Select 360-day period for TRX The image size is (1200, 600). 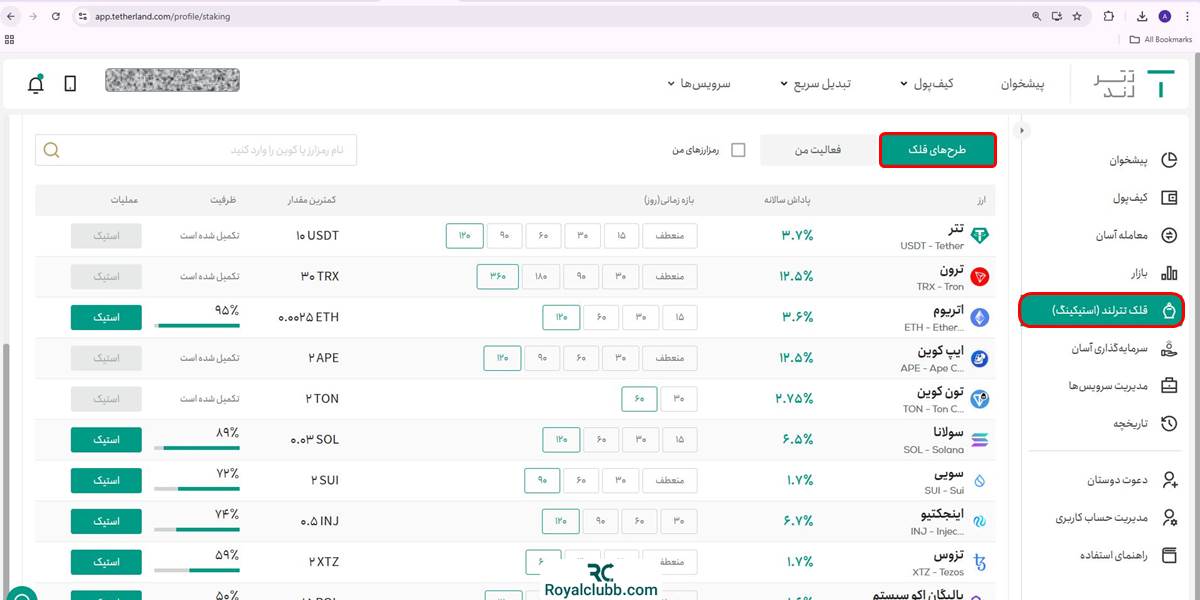[497, 277]
